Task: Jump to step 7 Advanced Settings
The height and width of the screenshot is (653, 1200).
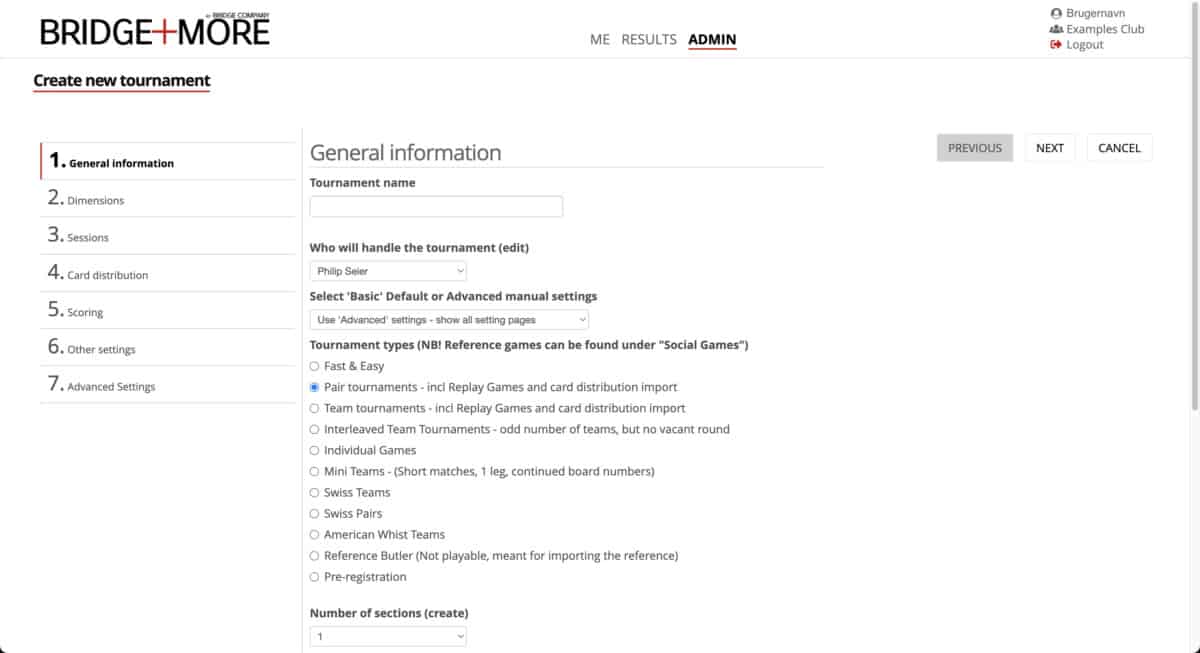Action: (x=110, y=386)
